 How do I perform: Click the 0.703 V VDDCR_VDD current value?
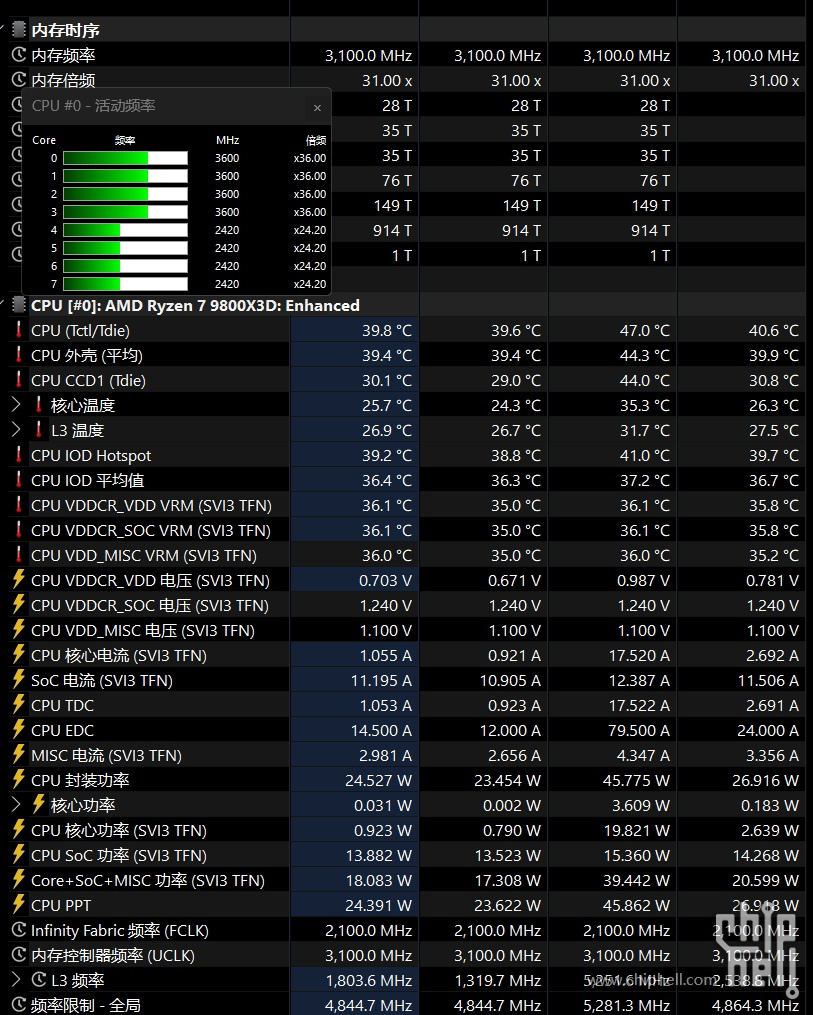click(385, 580)
